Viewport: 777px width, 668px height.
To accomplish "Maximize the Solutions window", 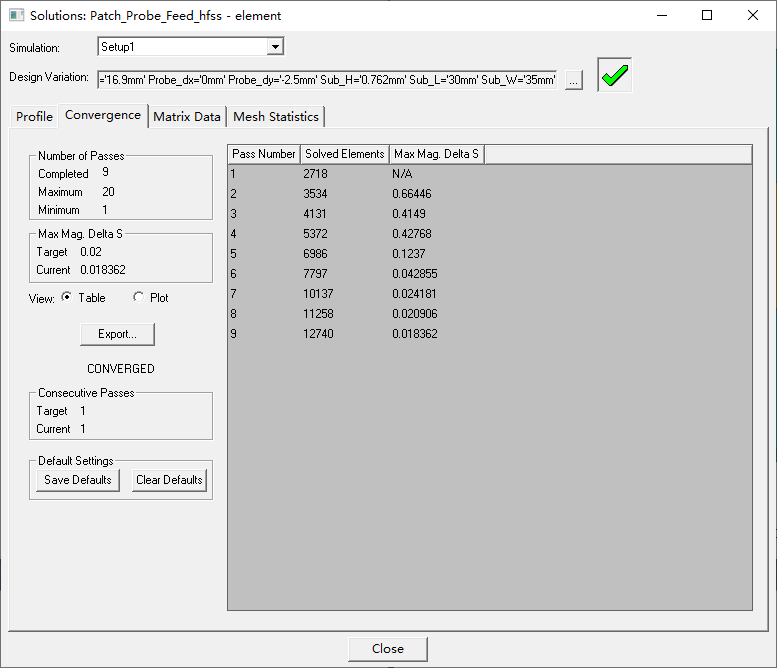I will (707, 15).
